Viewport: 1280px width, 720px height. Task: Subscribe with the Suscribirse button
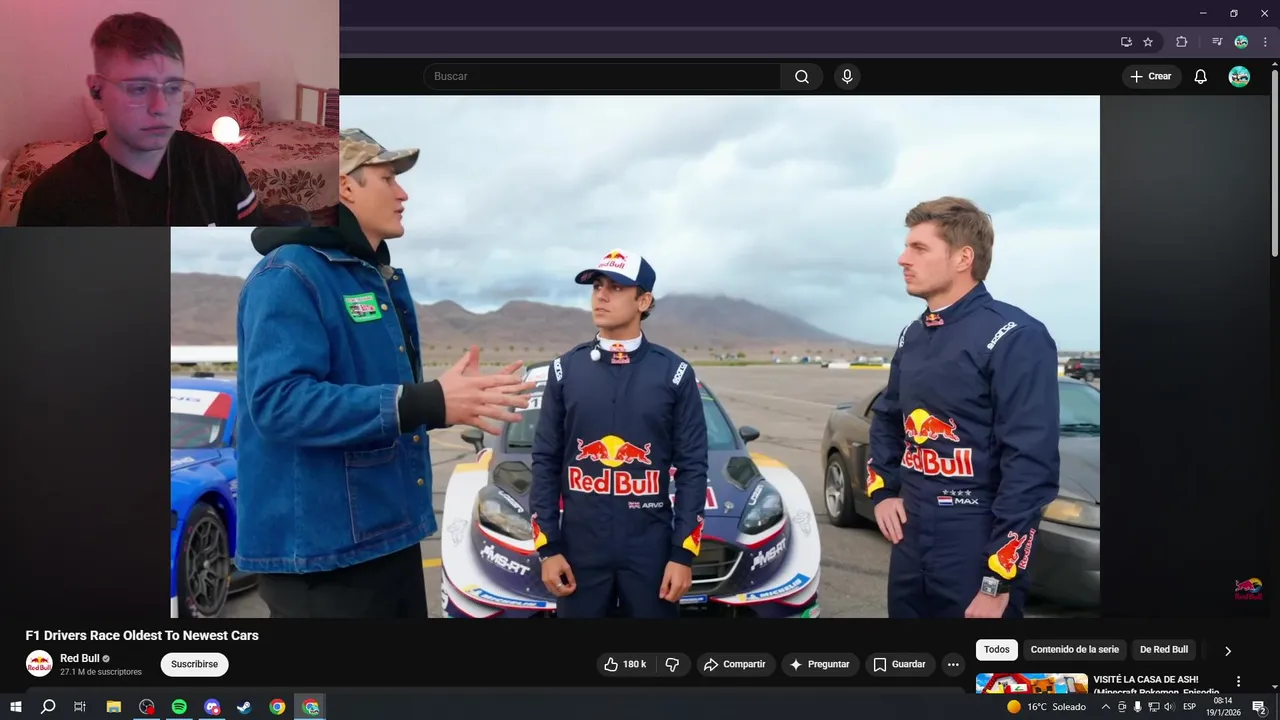click(x=194, y=664)
